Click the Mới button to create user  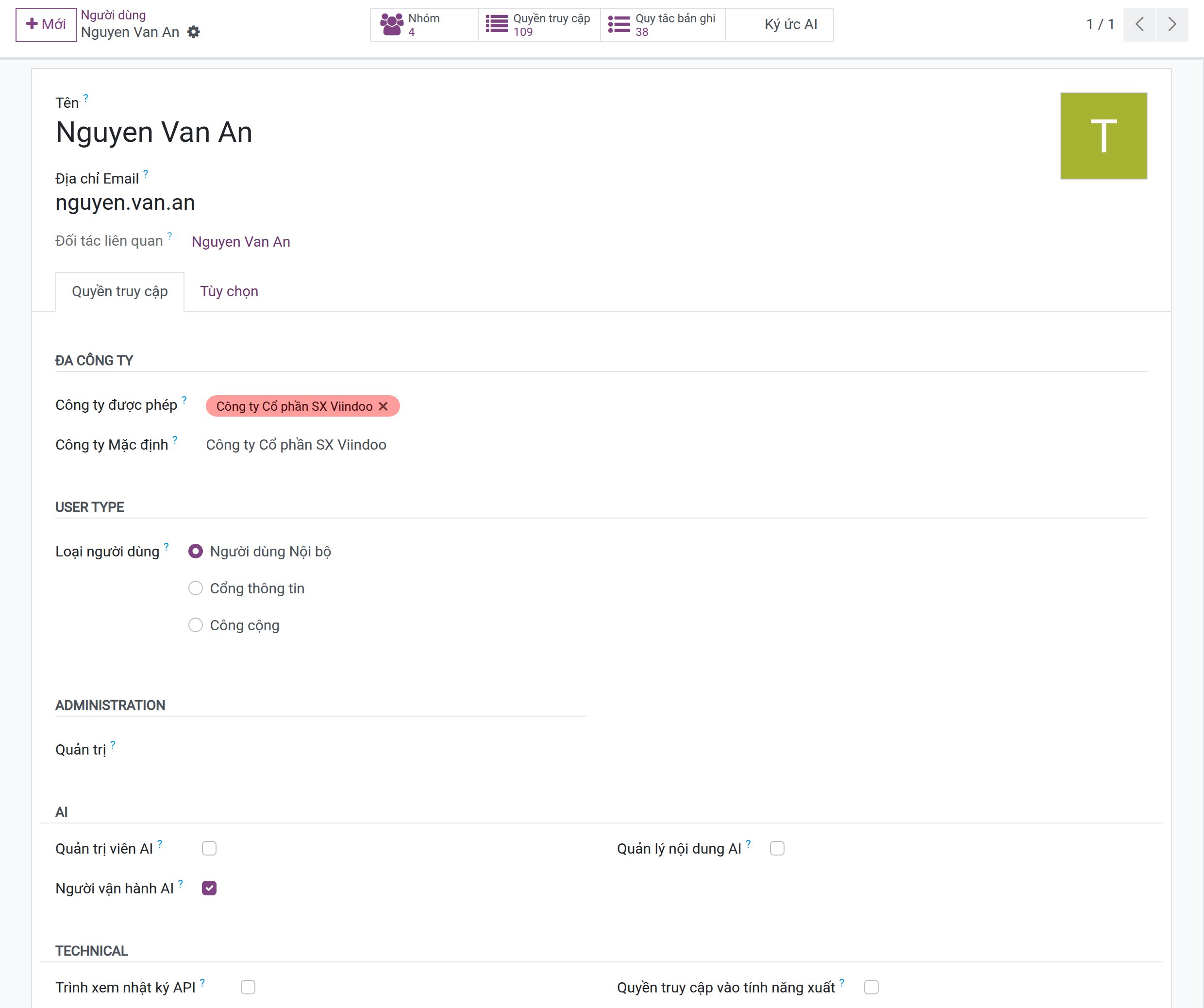pyautogui.click(x=46, y=25)
